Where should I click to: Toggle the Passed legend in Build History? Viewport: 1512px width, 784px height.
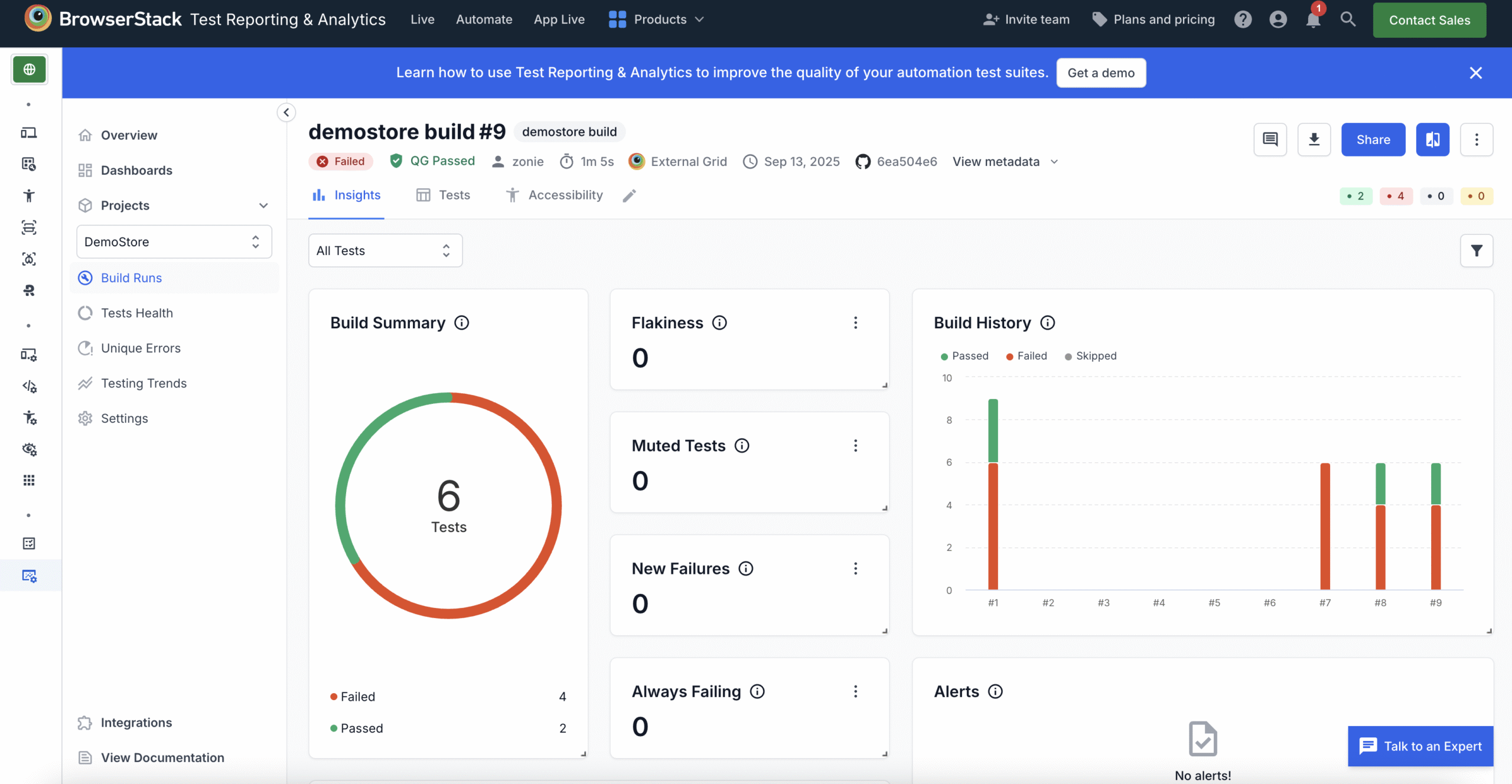pyautogui.click(x=964, y=355)
